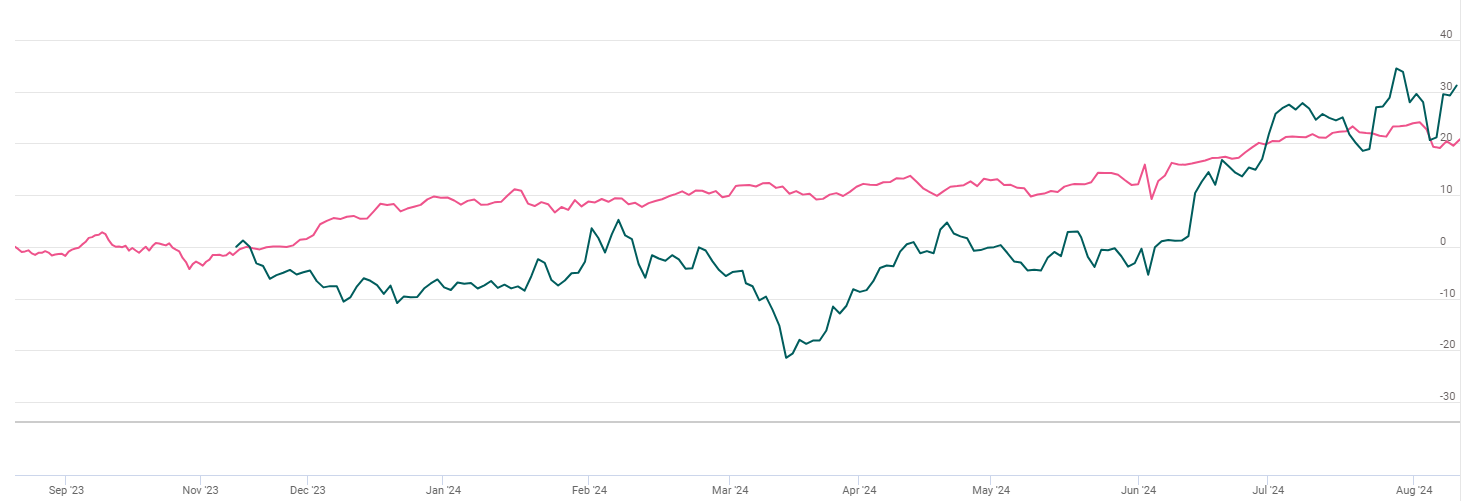Click the Aug '24 x-axis label
This screenshot has height=501, width=1466.
click(1412, 490)
